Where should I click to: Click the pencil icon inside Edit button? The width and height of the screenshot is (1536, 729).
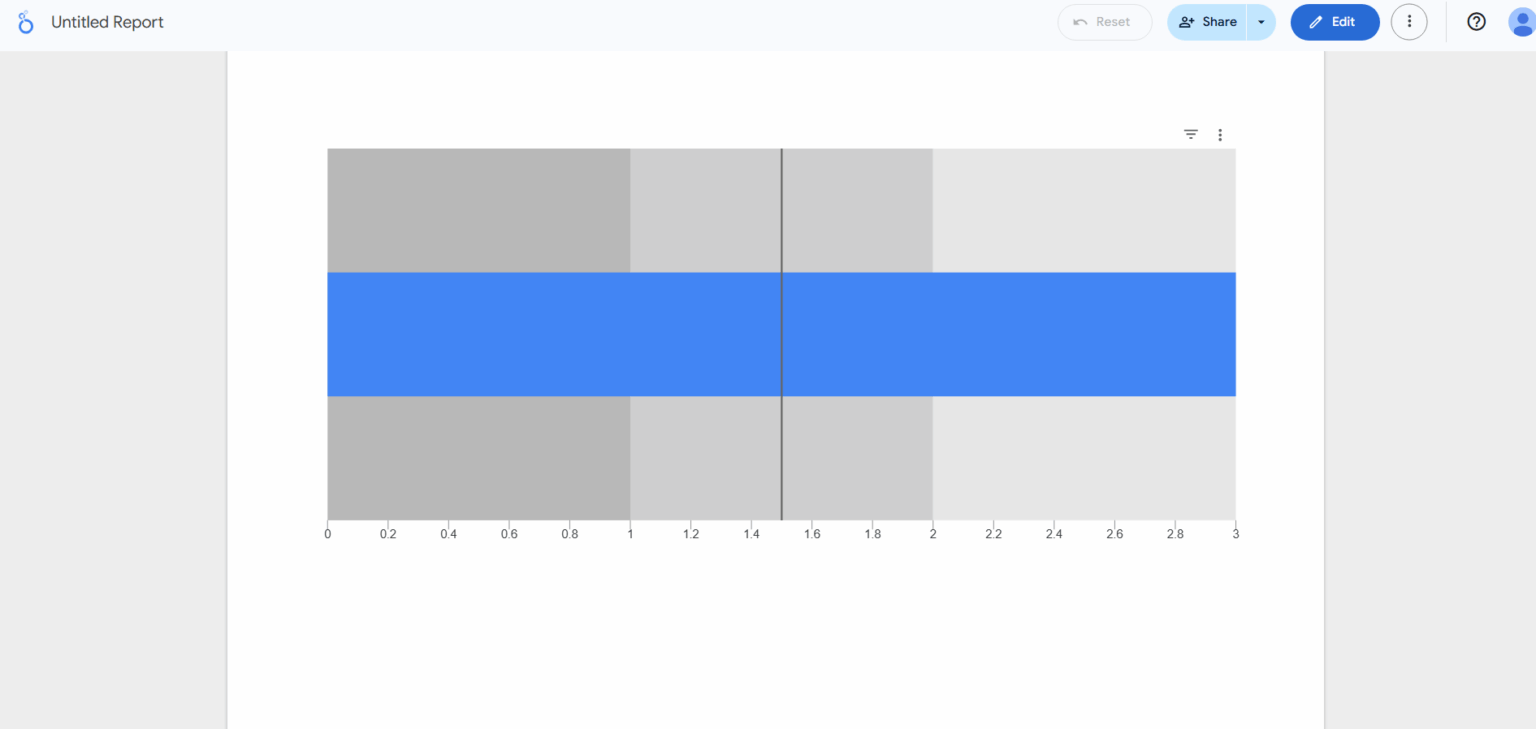pos(1317,21)
